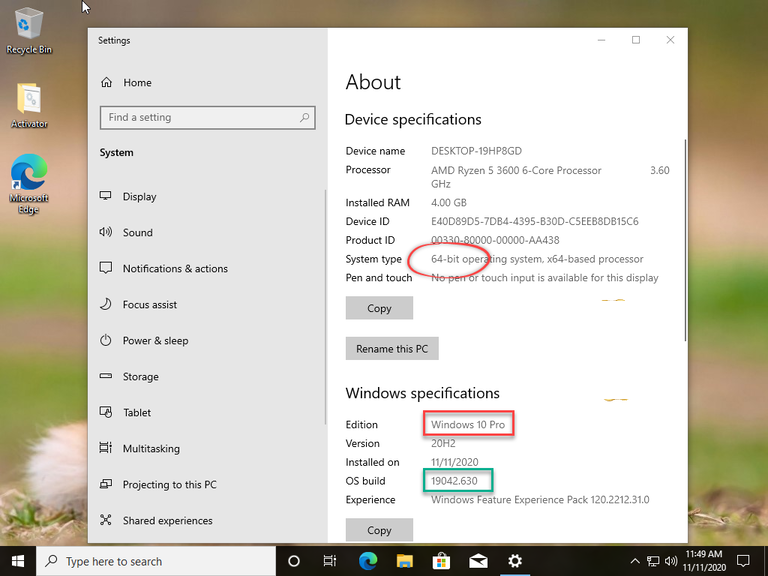Image resolution: width=768 pixels, height=576 pixels.
Task: Click the Type here to search box
Action: [156, 561]
